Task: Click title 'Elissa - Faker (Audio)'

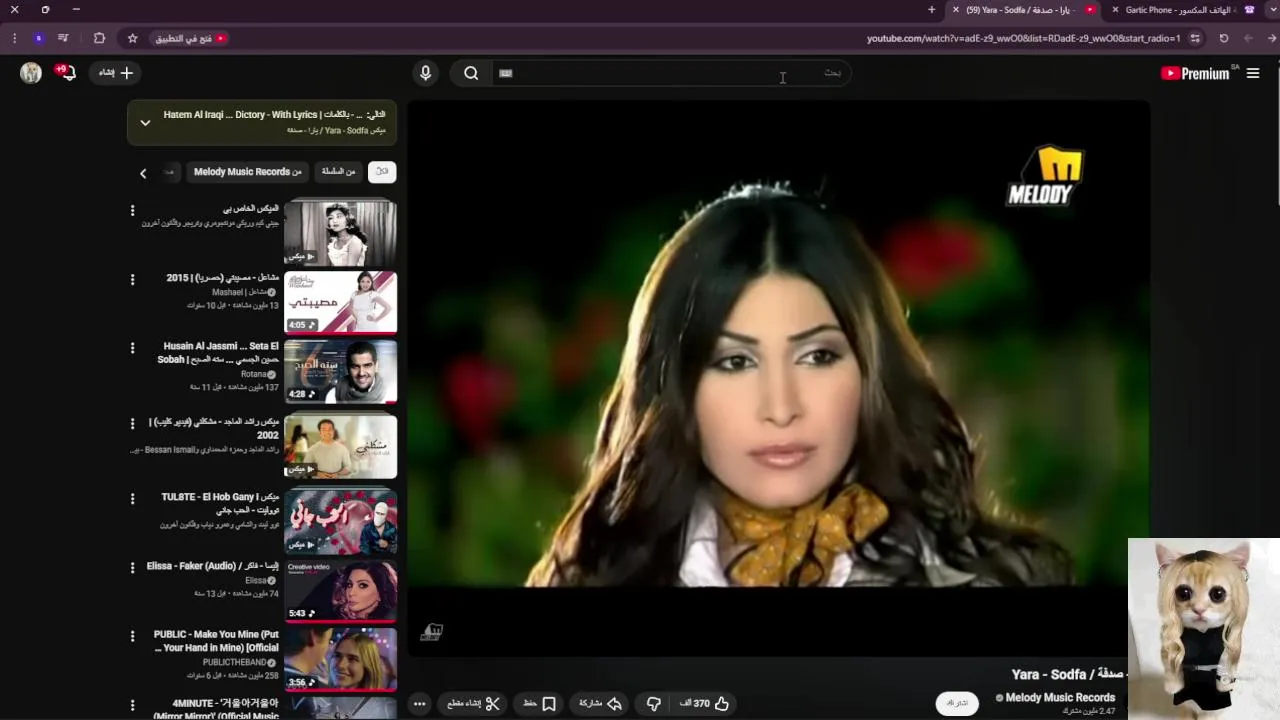Action: (213, 566)
